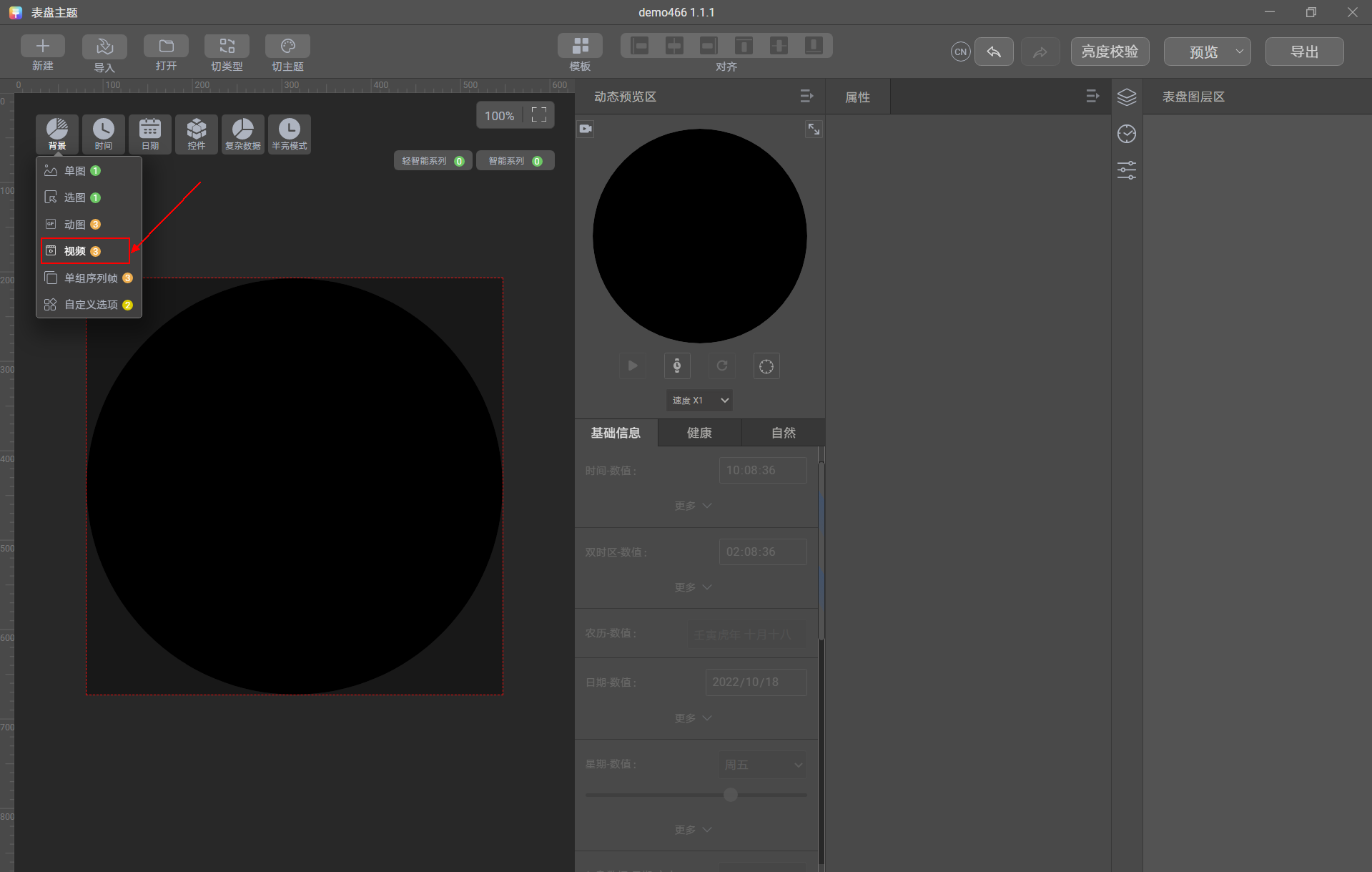The width and height of the screenshot is (1372, 872).
Task: Toggle the CN language switch
Action: click(960, 52)
